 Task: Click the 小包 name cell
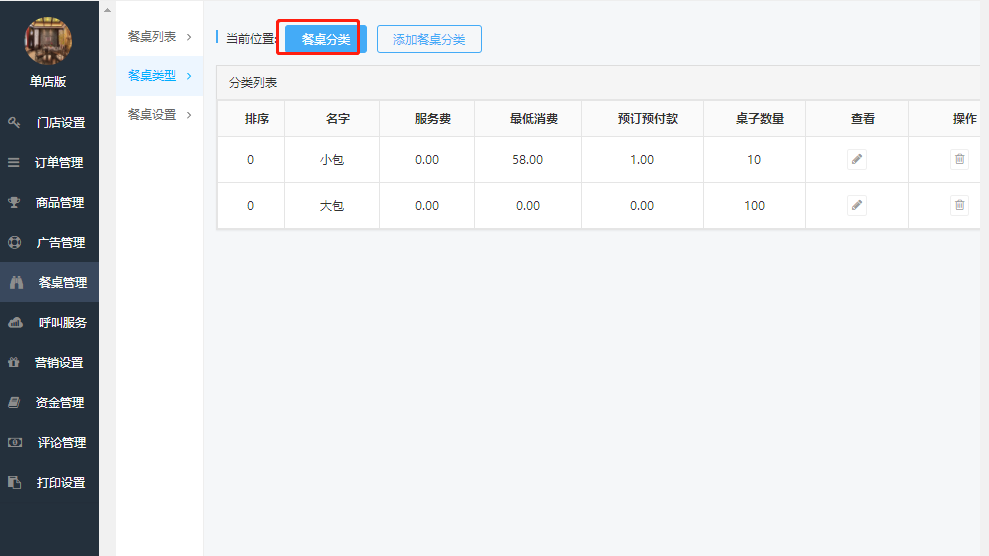click(x=332, y=159)
